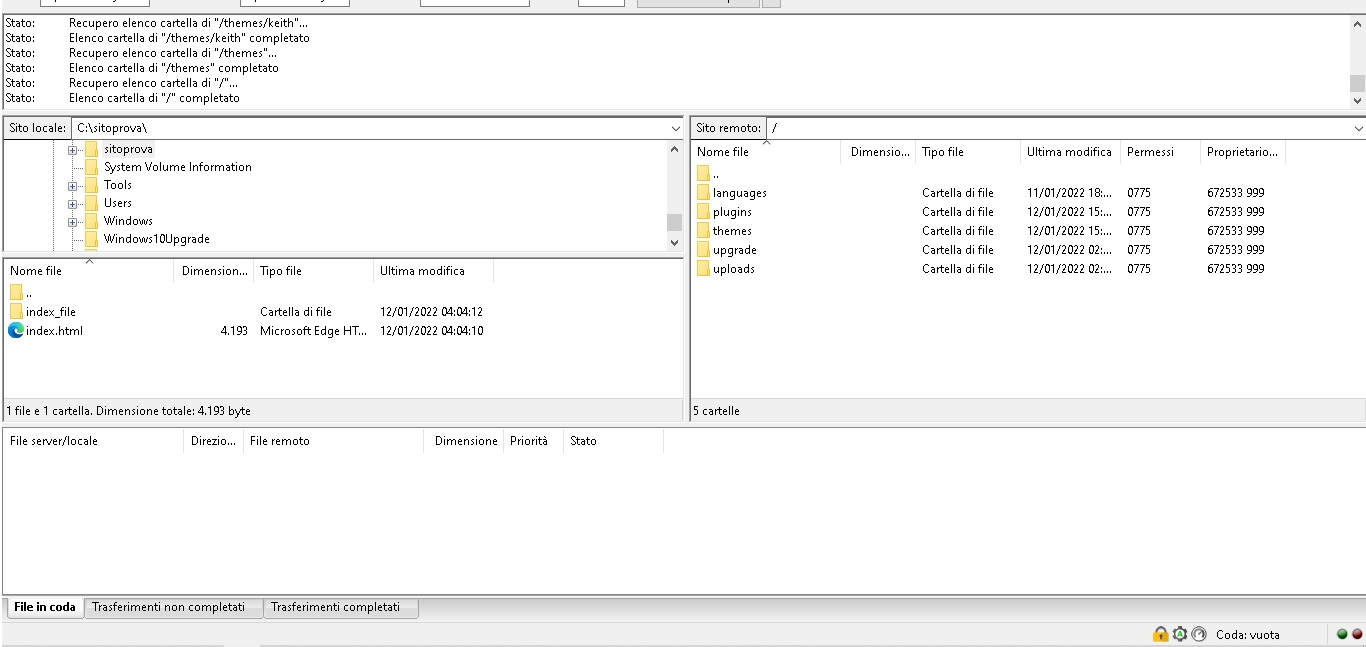Screen dimensions: 1366x647
Task: Click the queue File remoto column header
Action: 333,441
